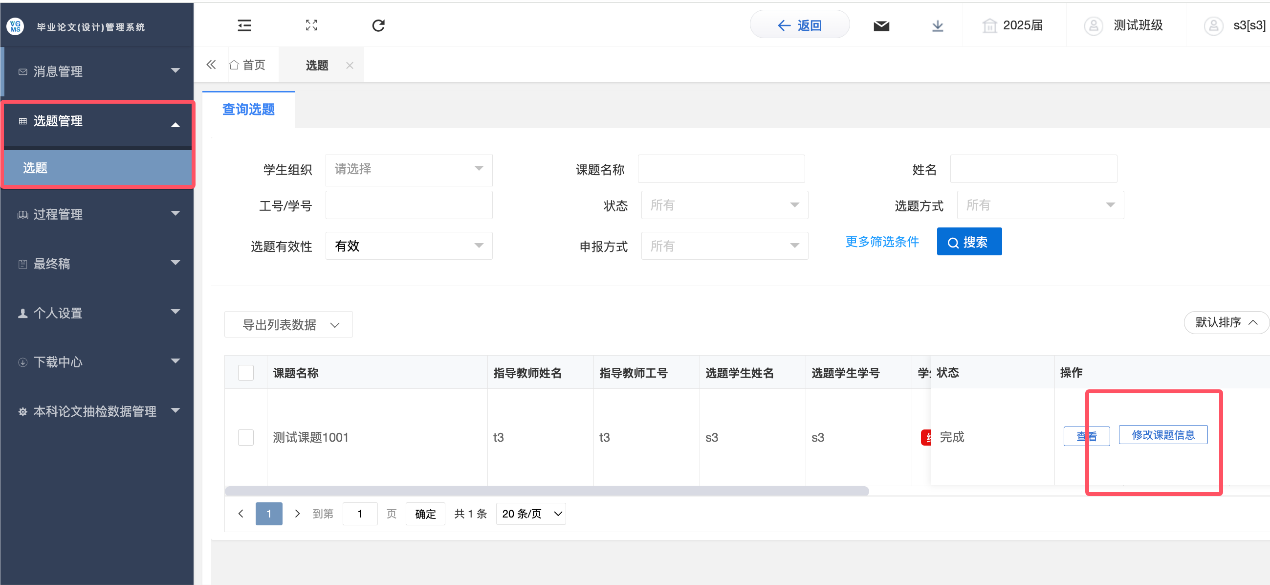Screen dimensions: 1270x585
Task: Toggle fullscreen with the expand icon
Action: click(311, 26)
